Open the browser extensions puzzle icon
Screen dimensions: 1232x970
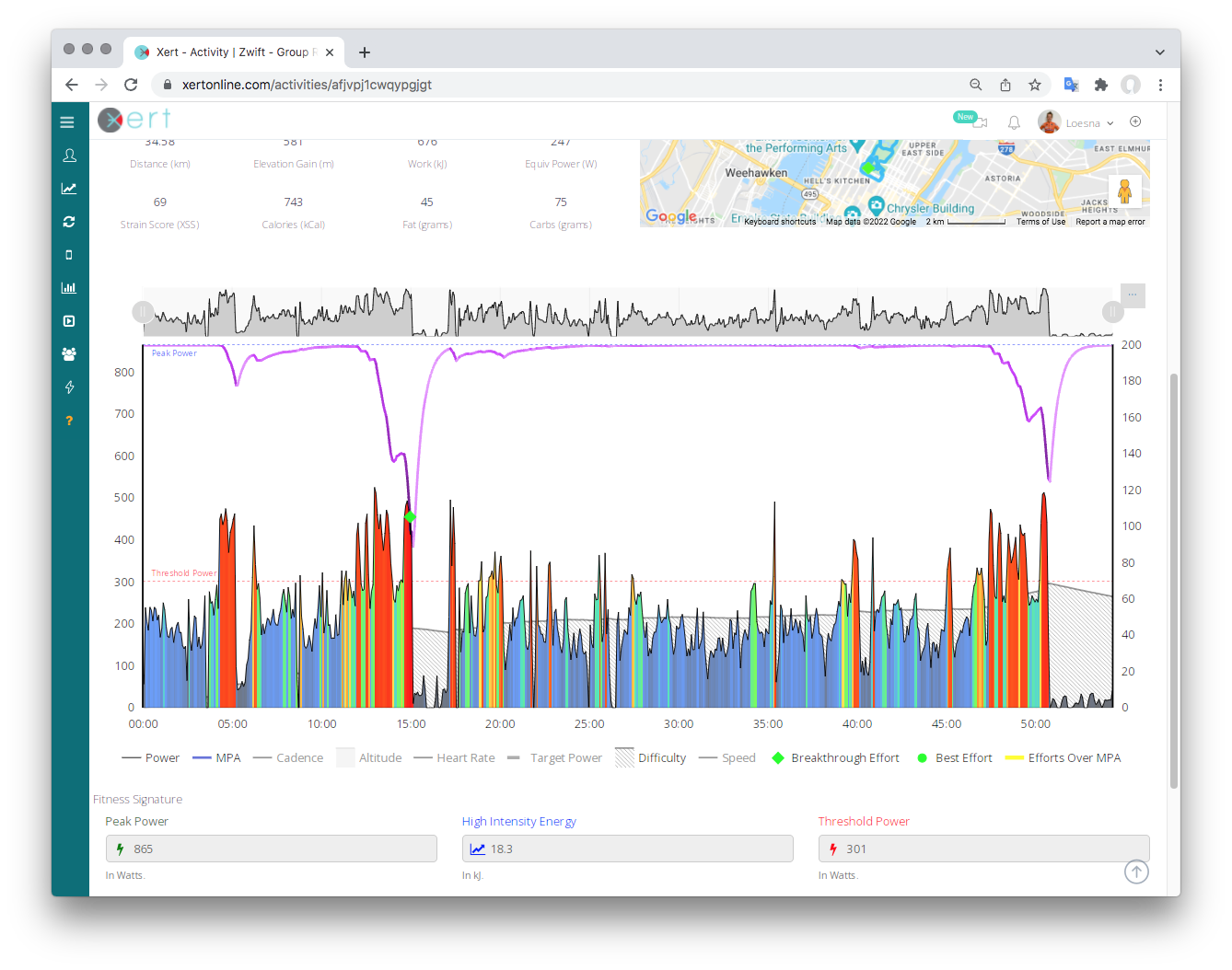coord(1100,85)
